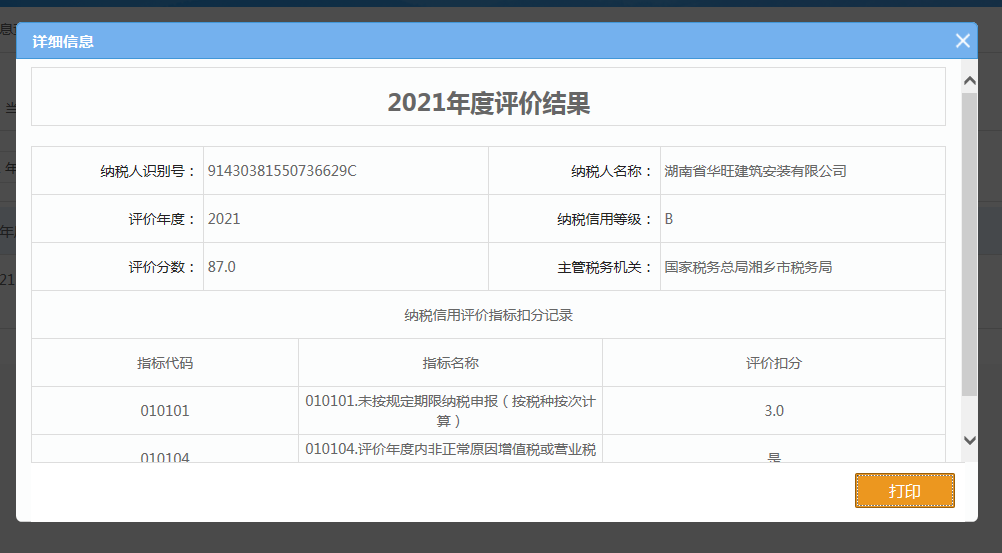The image size is (1002, 553).
Task: Click the 3.0 deduction value
Action: [774, 411]
